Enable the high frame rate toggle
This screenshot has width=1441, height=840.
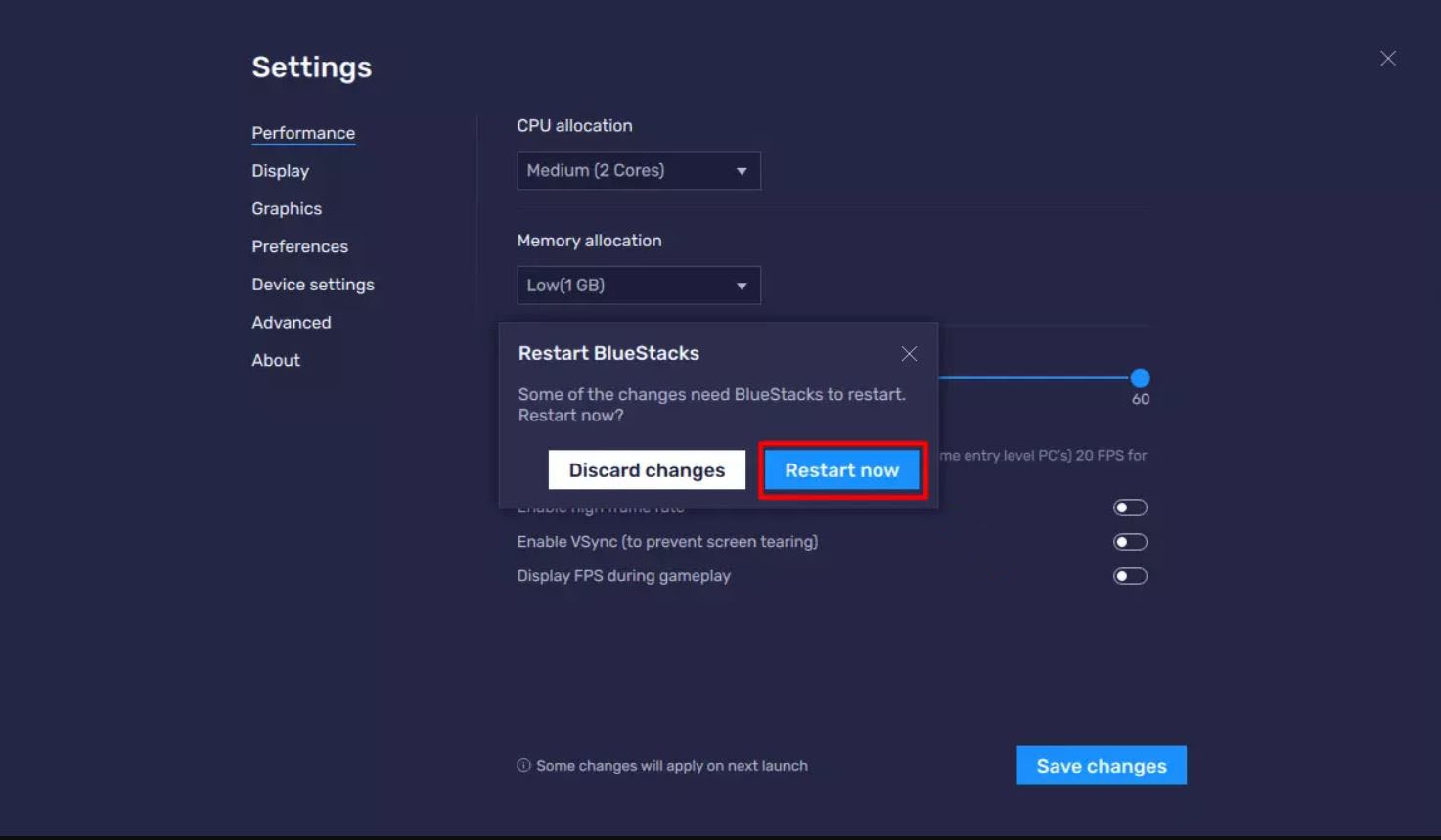pos(1129,507)
